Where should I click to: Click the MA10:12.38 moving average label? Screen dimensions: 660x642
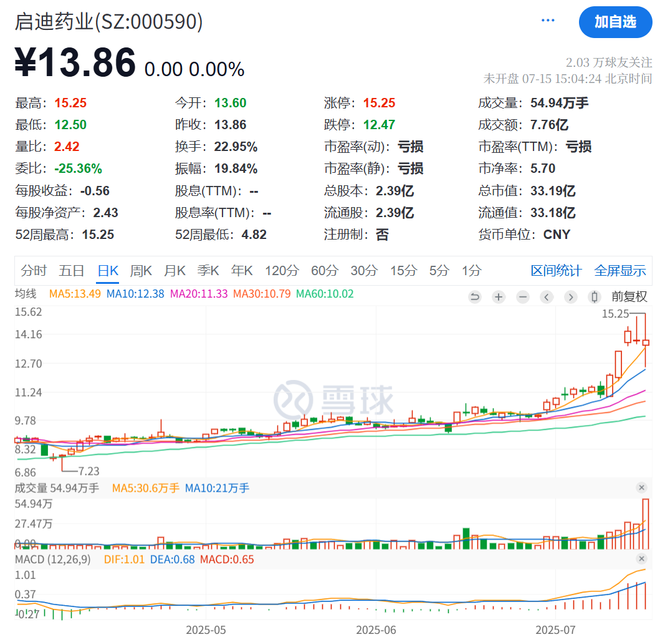(135, 294)
